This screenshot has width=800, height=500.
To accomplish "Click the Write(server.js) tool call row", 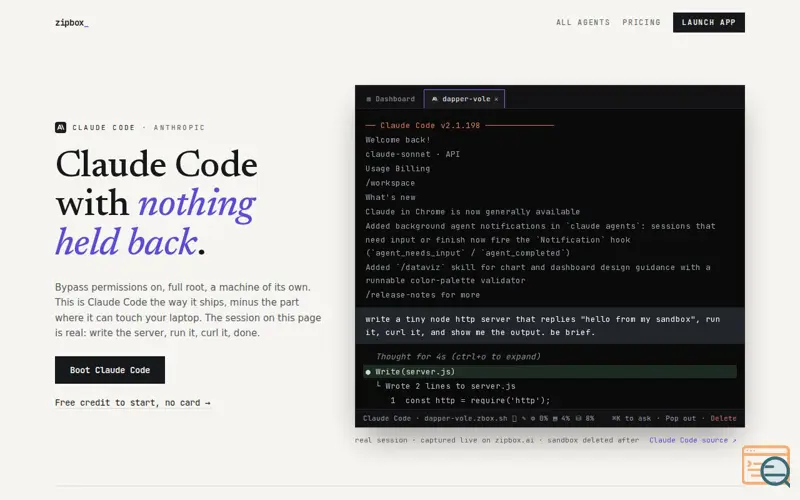I will (549, 371).
